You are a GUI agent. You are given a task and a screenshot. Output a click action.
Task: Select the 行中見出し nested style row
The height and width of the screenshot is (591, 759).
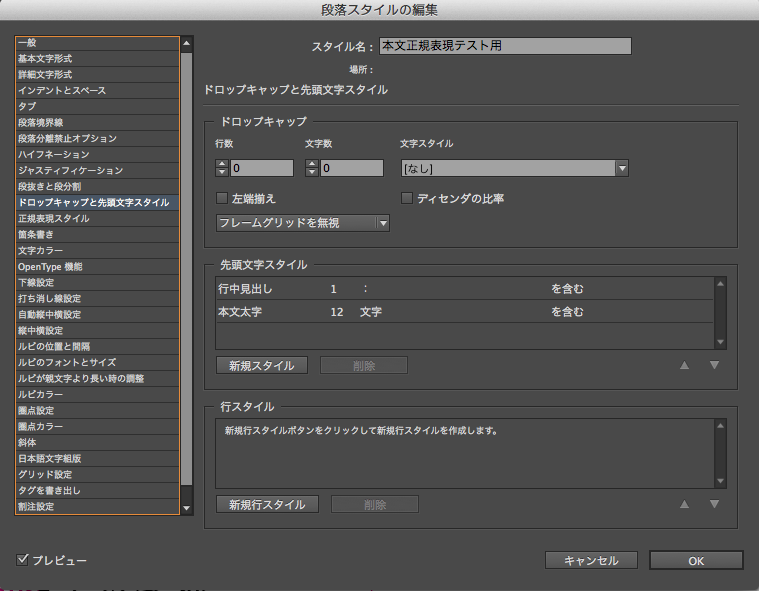pyautogui.click(x=464, y=289)
